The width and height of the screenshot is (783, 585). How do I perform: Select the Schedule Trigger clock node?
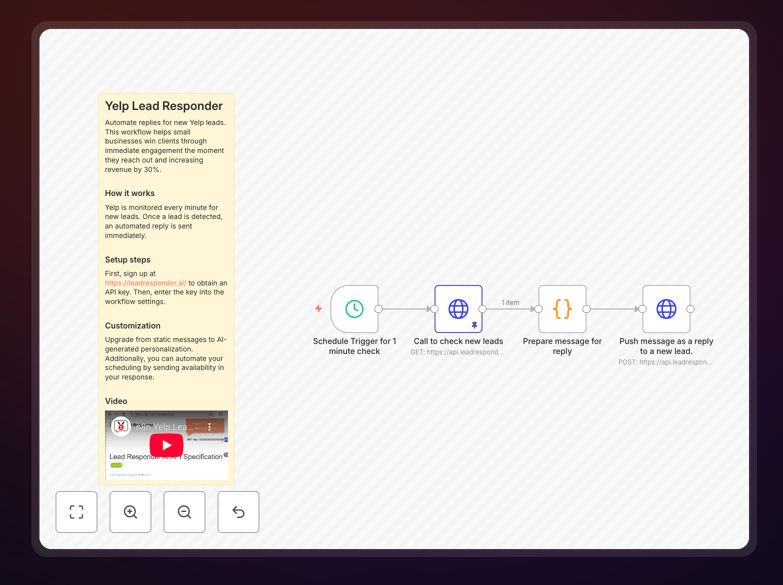pos(355,309)
